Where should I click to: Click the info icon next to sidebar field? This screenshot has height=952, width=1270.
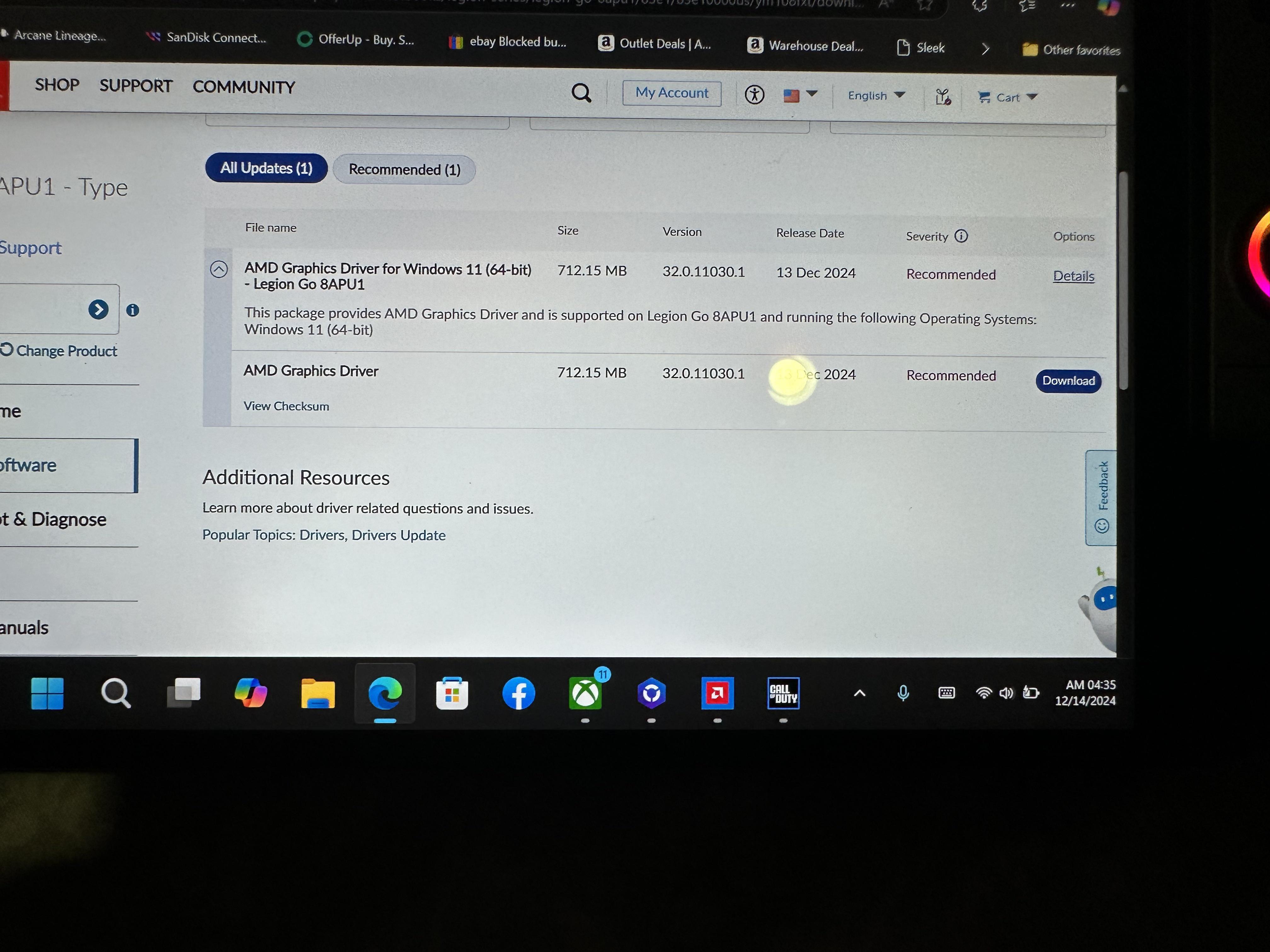(x=133, y=310)
